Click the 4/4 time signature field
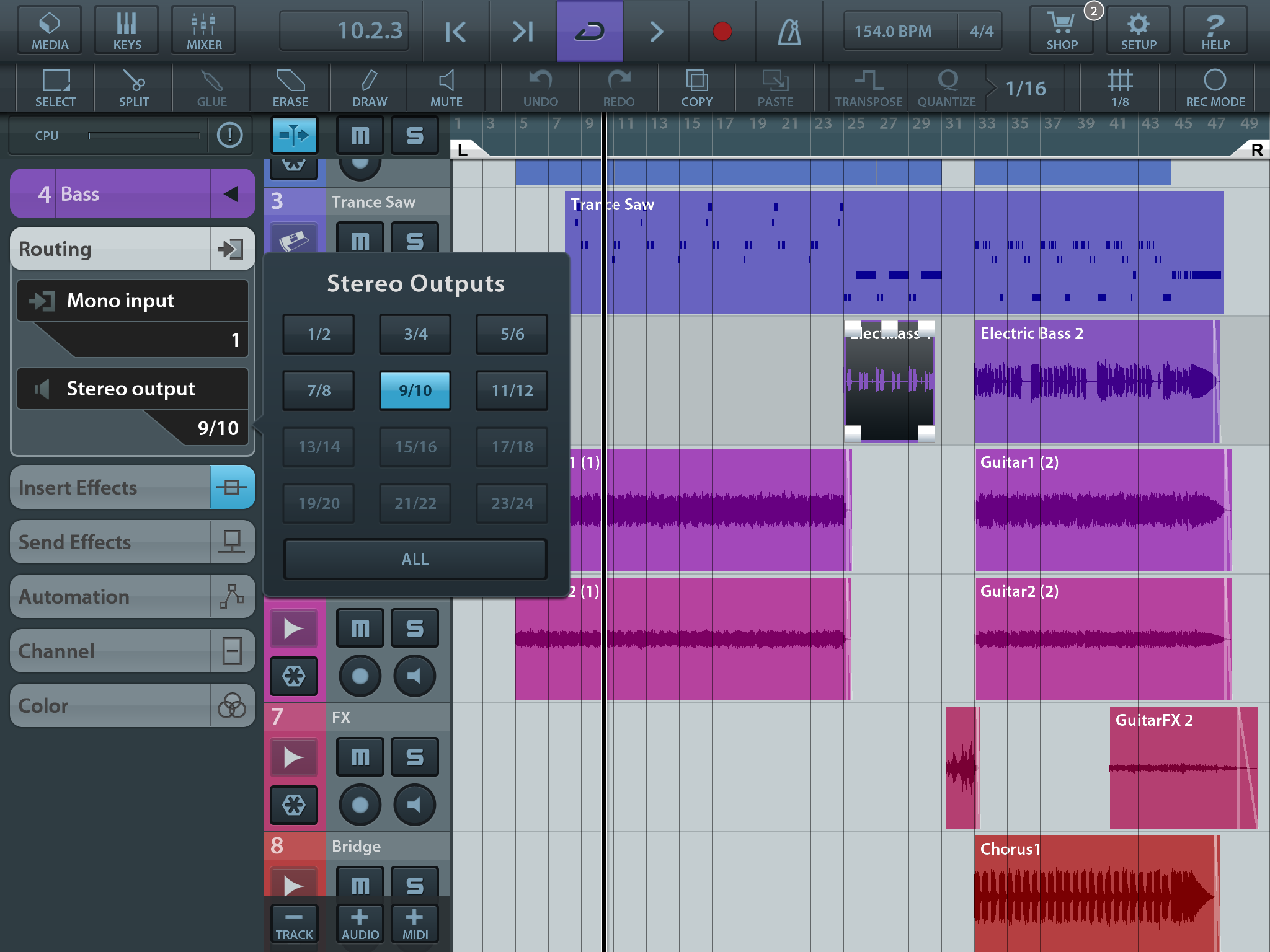1270x952 pixels. tap(981, 31)
